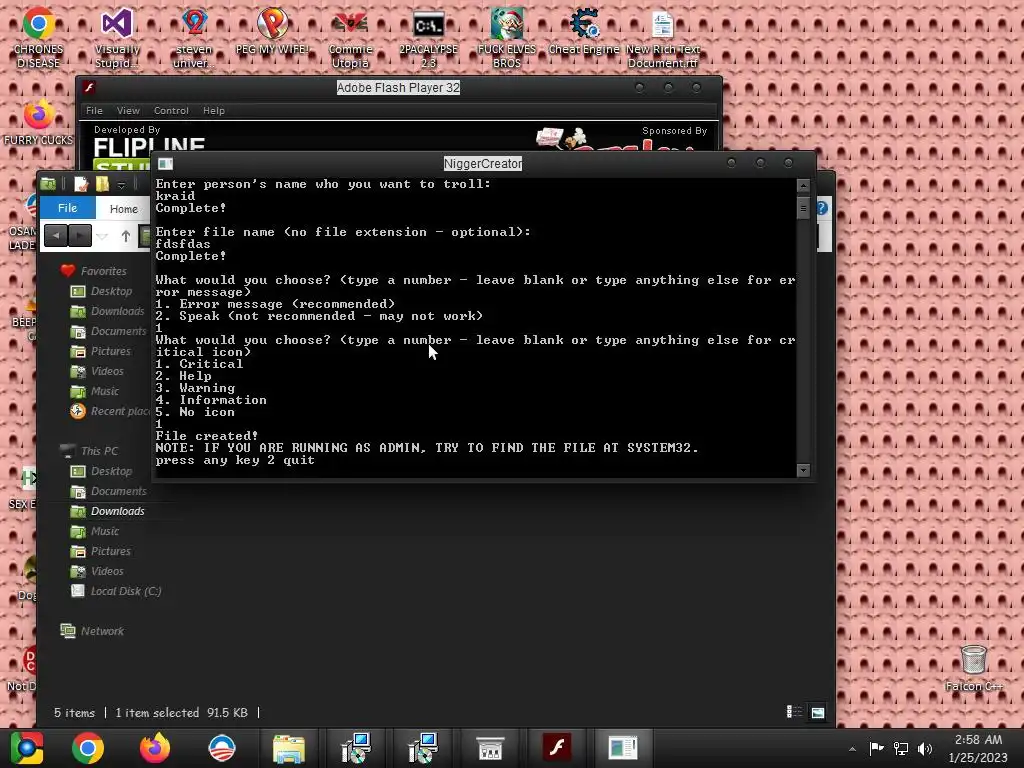The image size is (1024, 768).
Task: Click the console scrollbar thumb
Action: tap(803, 208)
